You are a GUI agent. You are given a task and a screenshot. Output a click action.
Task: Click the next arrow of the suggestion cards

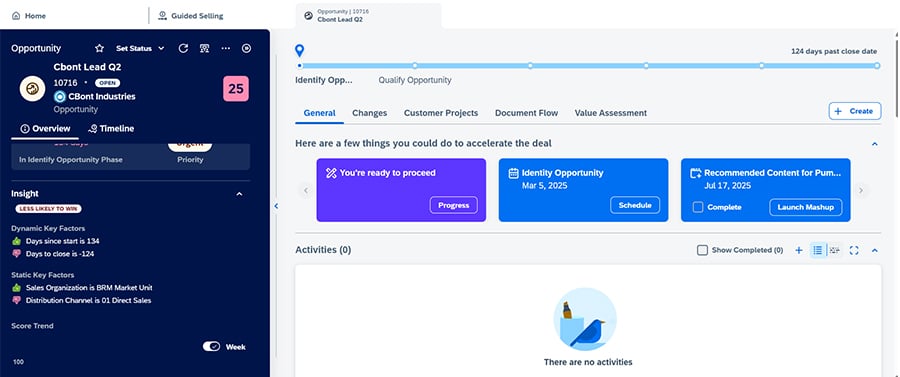(860, 191)
